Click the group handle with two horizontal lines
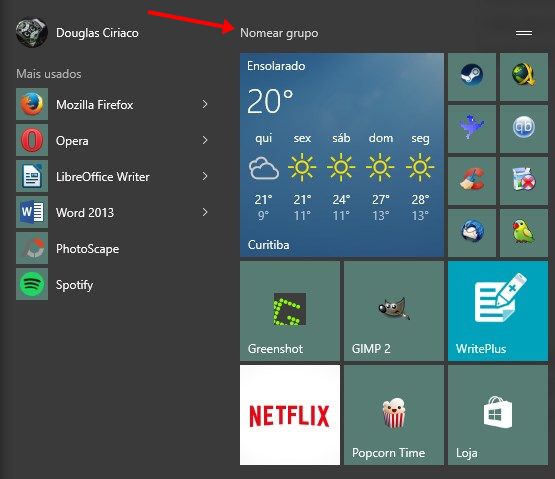This screenshot has width=555, height=479. (x=524, y=33)
